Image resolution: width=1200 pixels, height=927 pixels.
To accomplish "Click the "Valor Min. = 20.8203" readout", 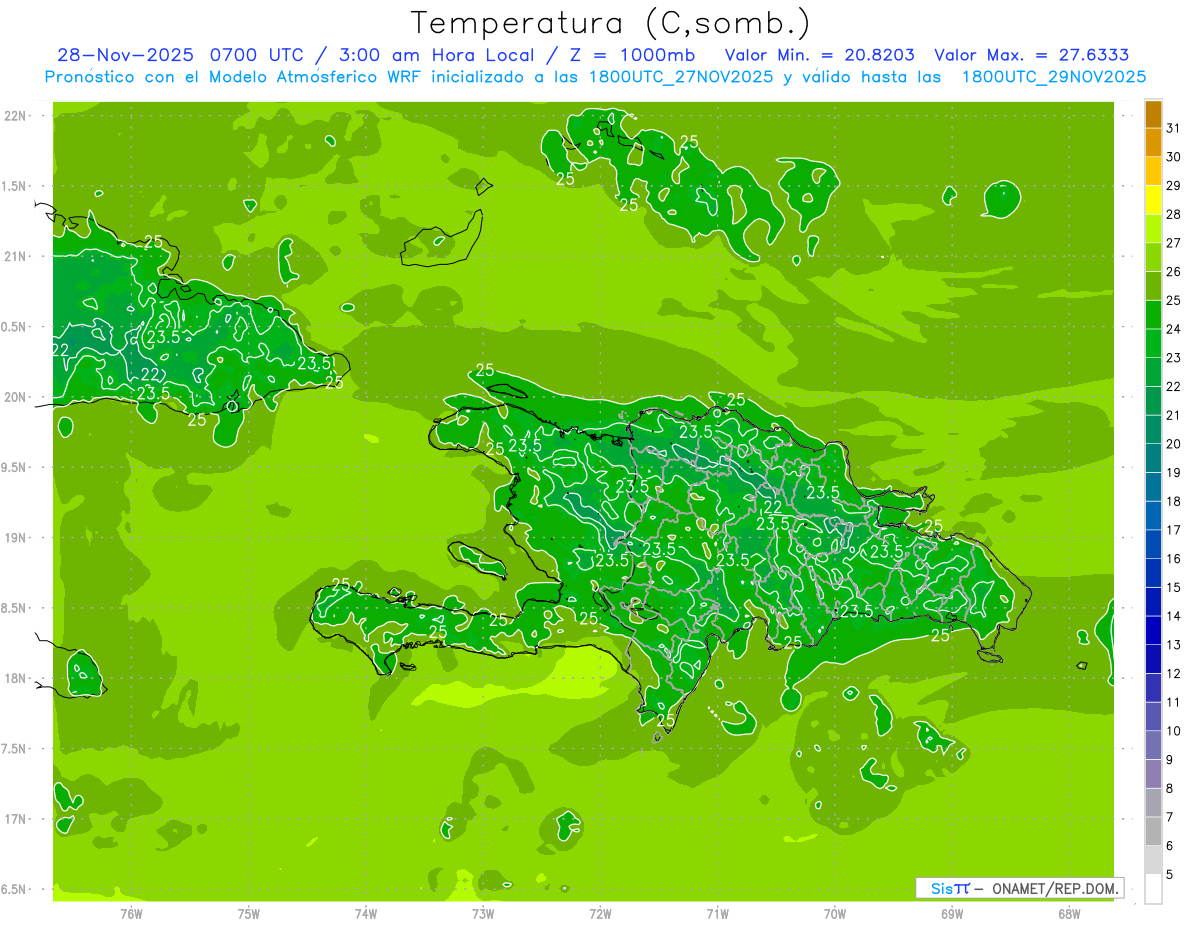I will click(x=819, y=55).
